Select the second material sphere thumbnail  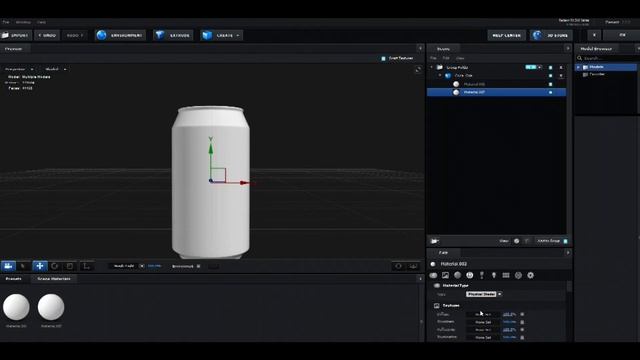click(x=51, y=307)
